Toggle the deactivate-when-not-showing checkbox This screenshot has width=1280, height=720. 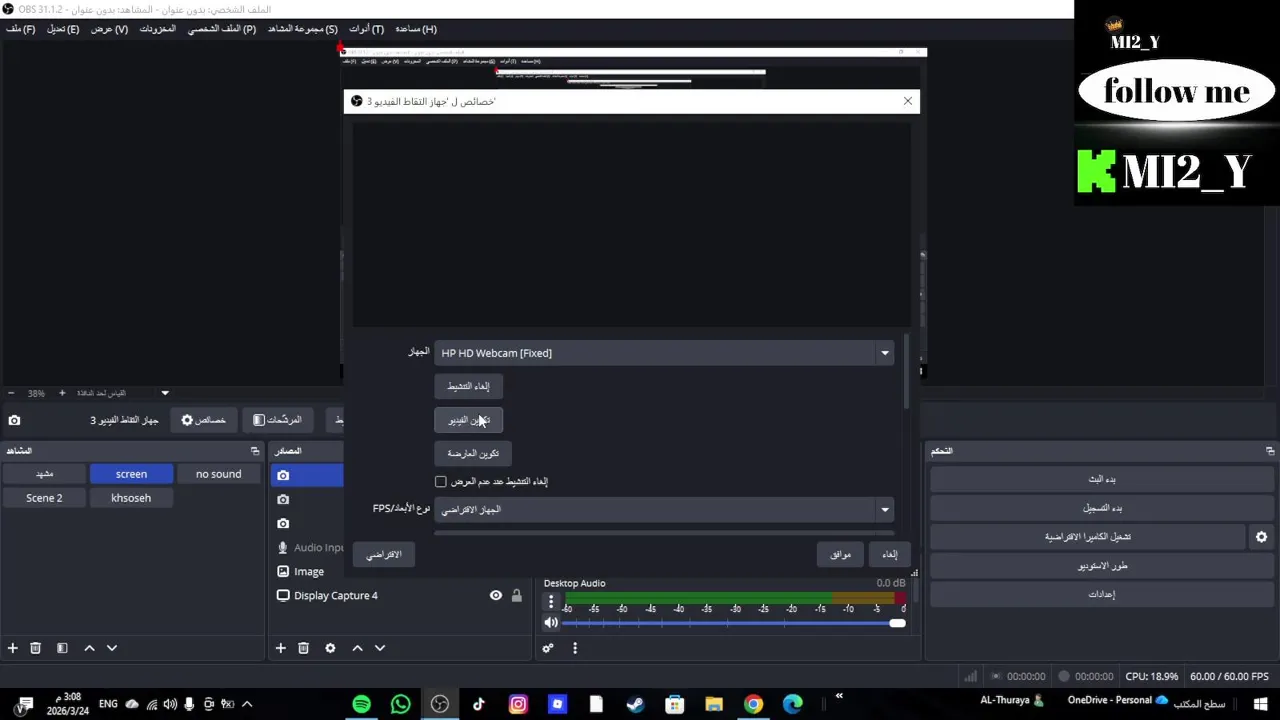tap(441, 482)
